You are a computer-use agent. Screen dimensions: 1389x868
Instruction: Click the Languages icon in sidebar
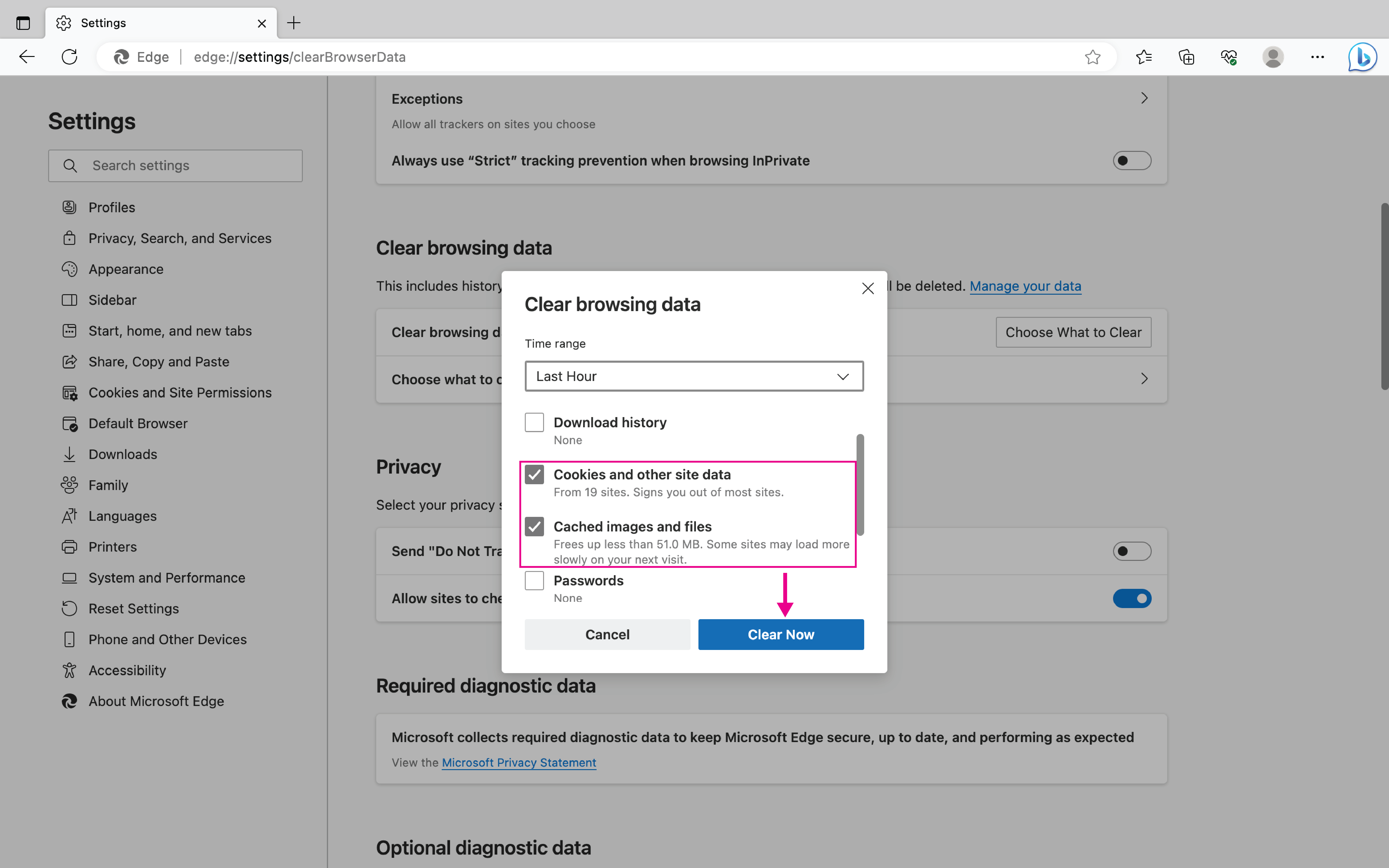point(69,516)
